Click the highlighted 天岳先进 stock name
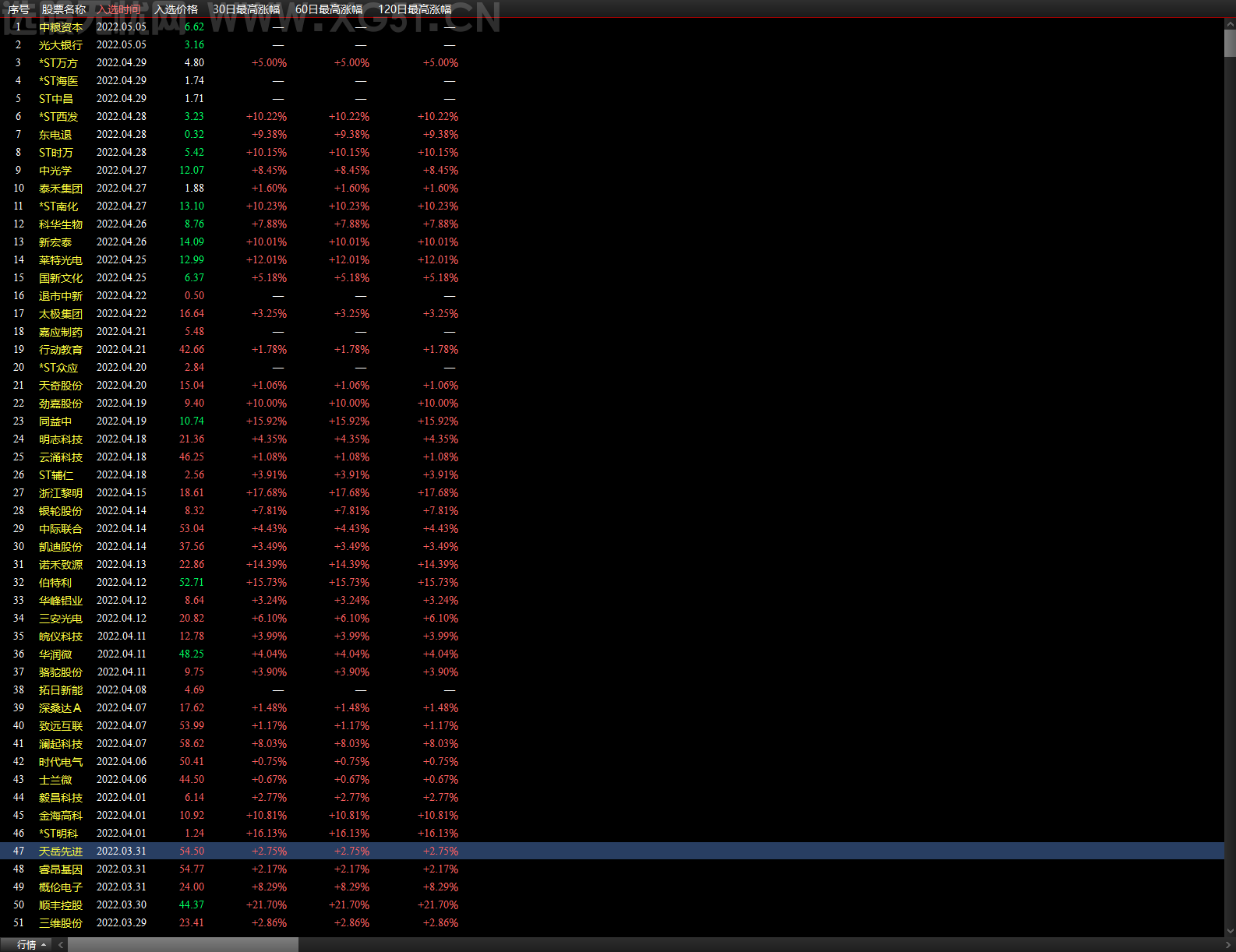This screenshot has width=1236, height=952. pos(61,852)
